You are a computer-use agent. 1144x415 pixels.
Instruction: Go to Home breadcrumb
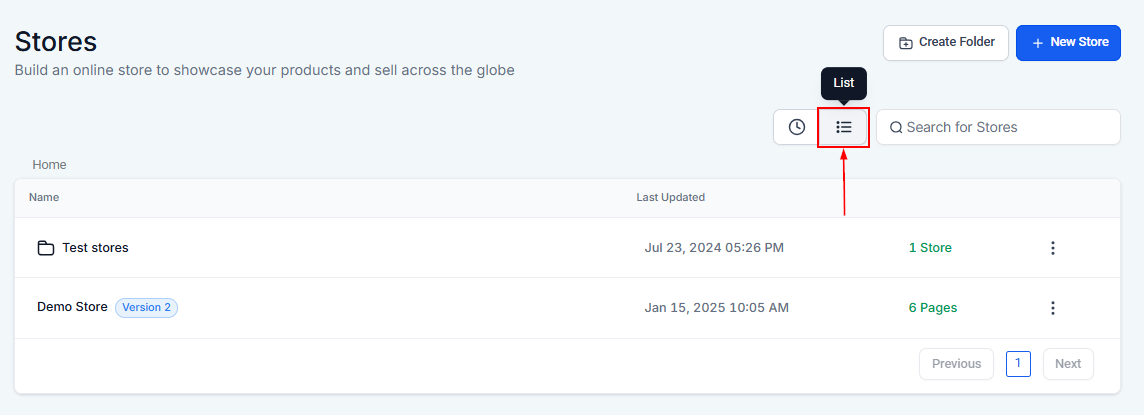[x=49, y=164]
